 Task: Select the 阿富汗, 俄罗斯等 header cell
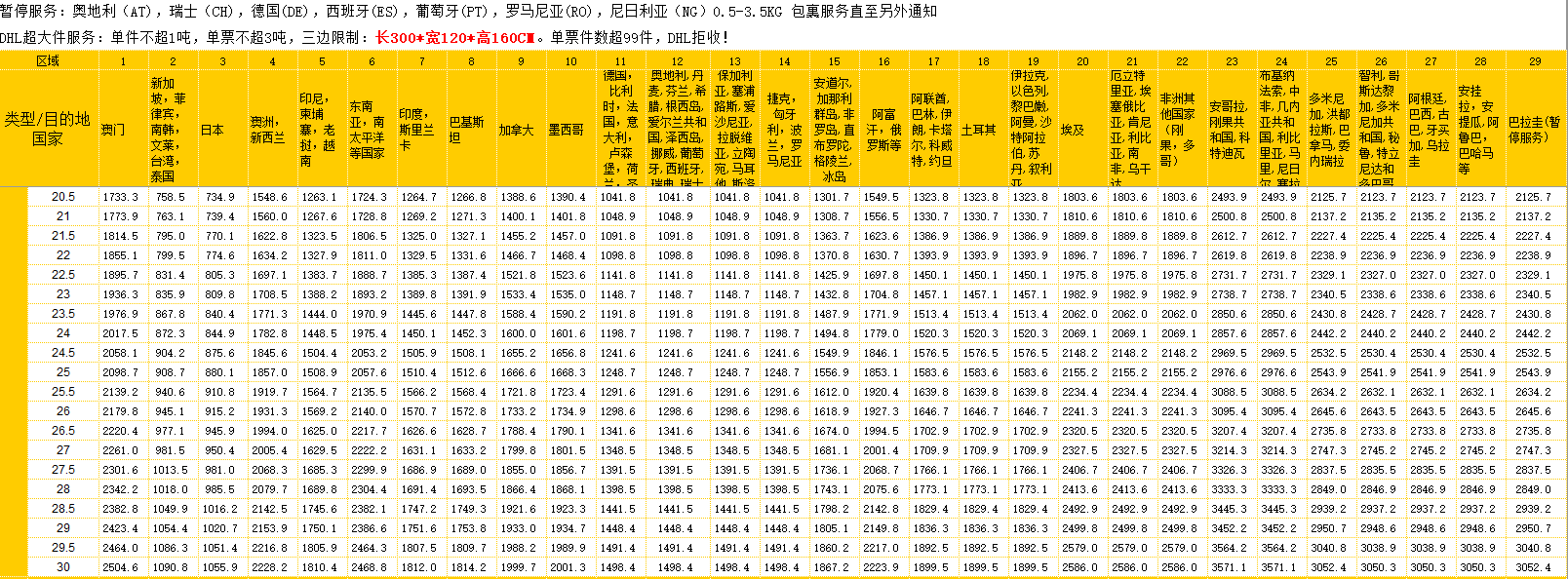tap(883, 130)
